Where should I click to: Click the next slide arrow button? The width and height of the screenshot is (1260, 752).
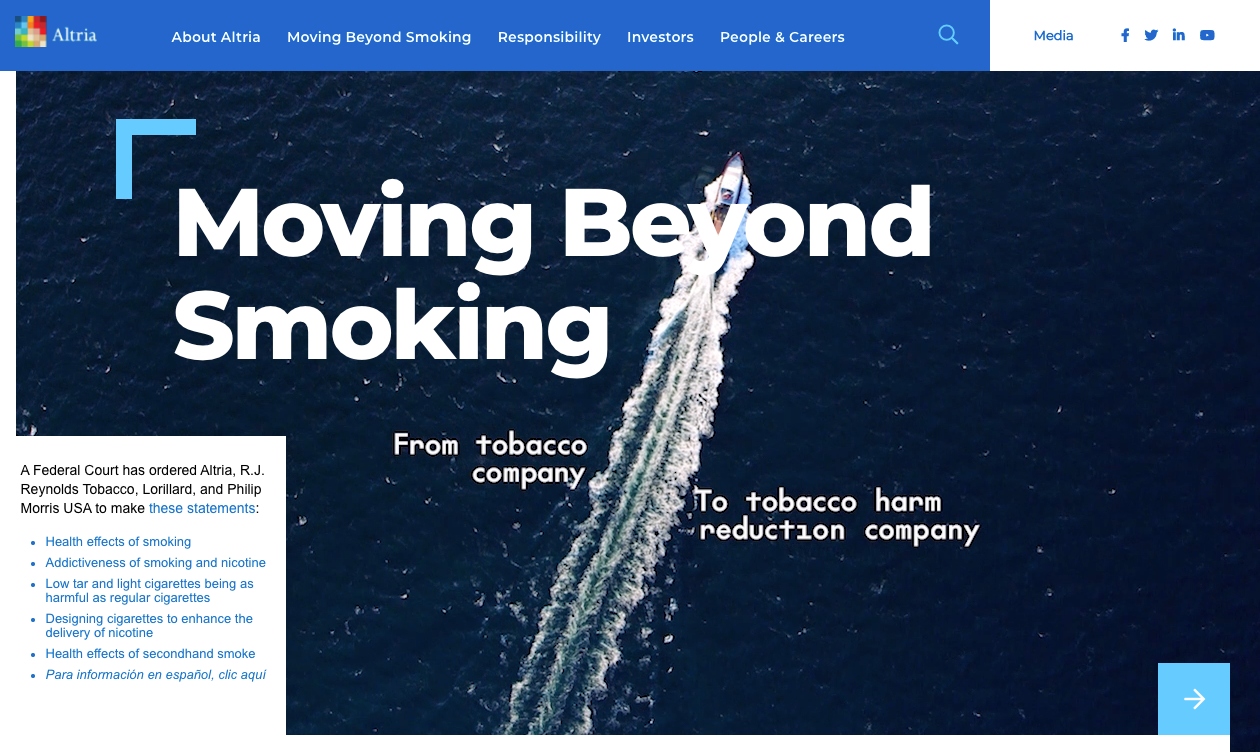pyautogui.click(x=1194, y=699)
